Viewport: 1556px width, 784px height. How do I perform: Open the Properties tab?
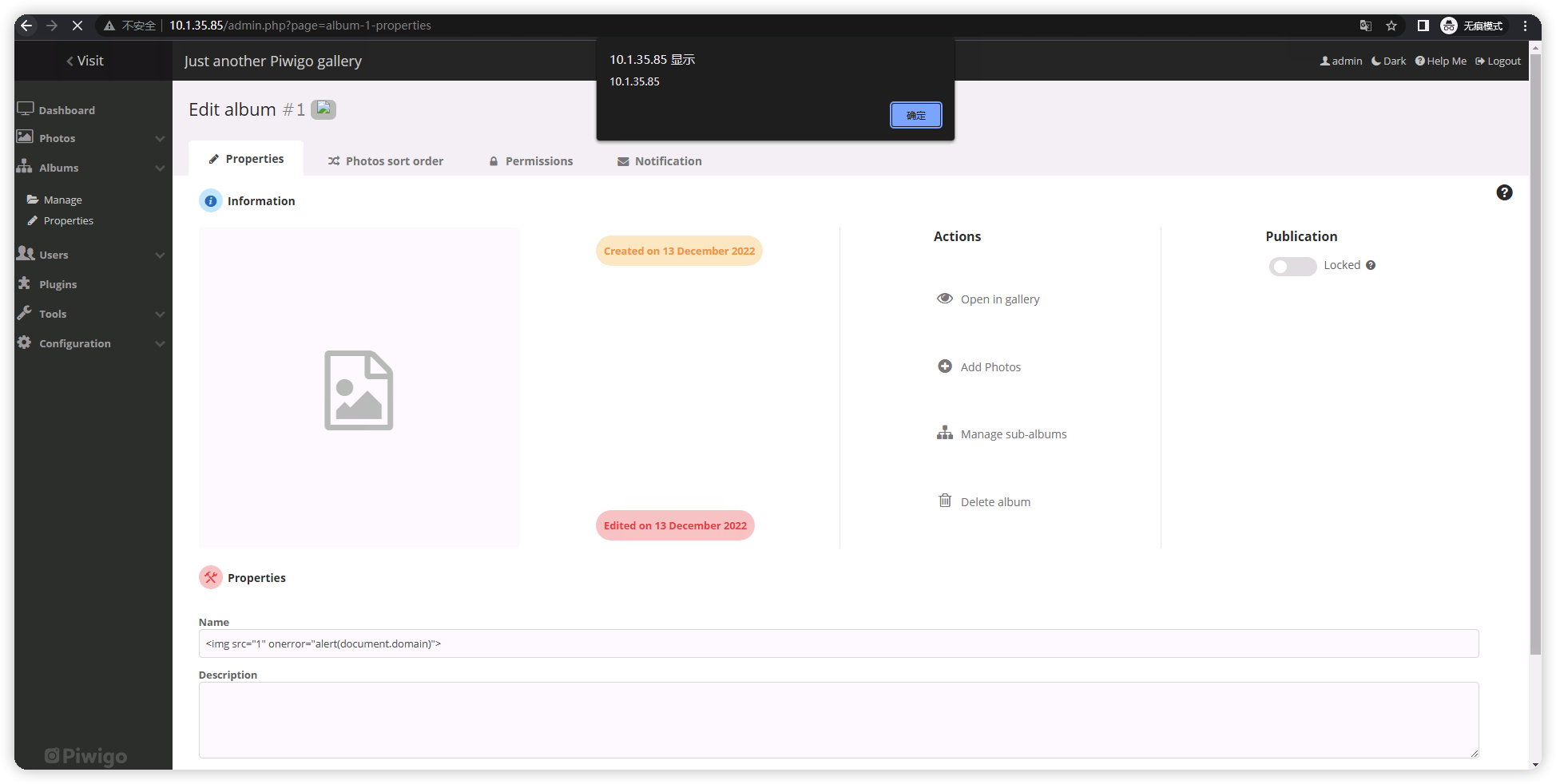(x=246, y=159)
